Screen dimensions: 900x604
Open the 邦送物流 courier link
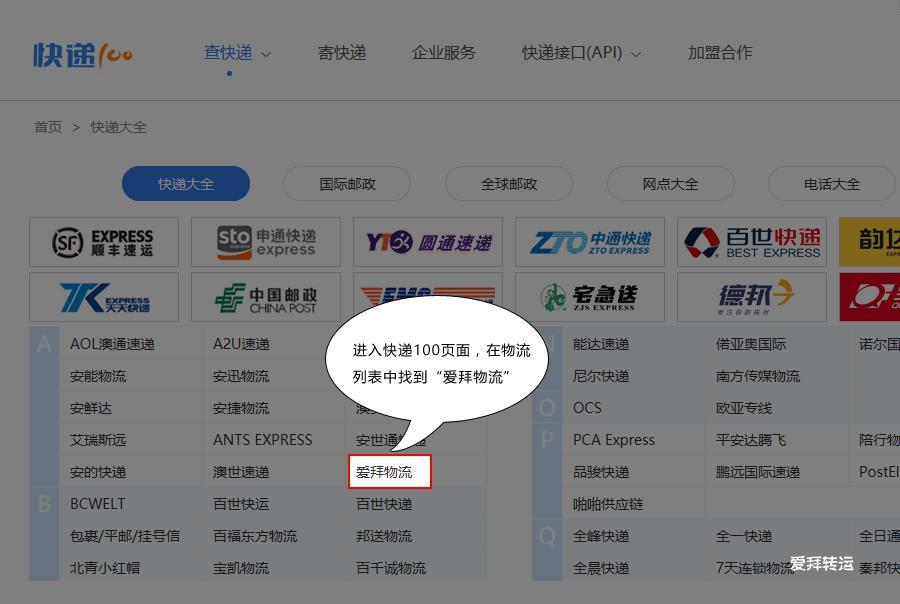pos(384,536)
